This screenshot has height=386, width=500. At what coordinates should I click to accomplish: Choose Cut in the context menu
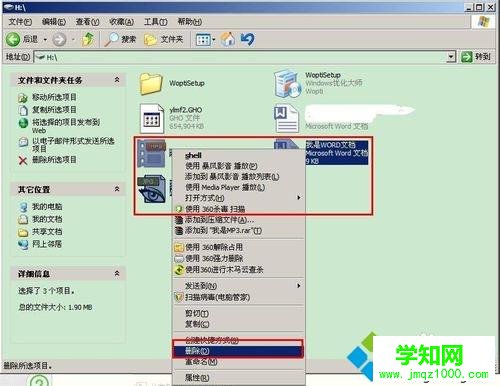pos(238,313)
